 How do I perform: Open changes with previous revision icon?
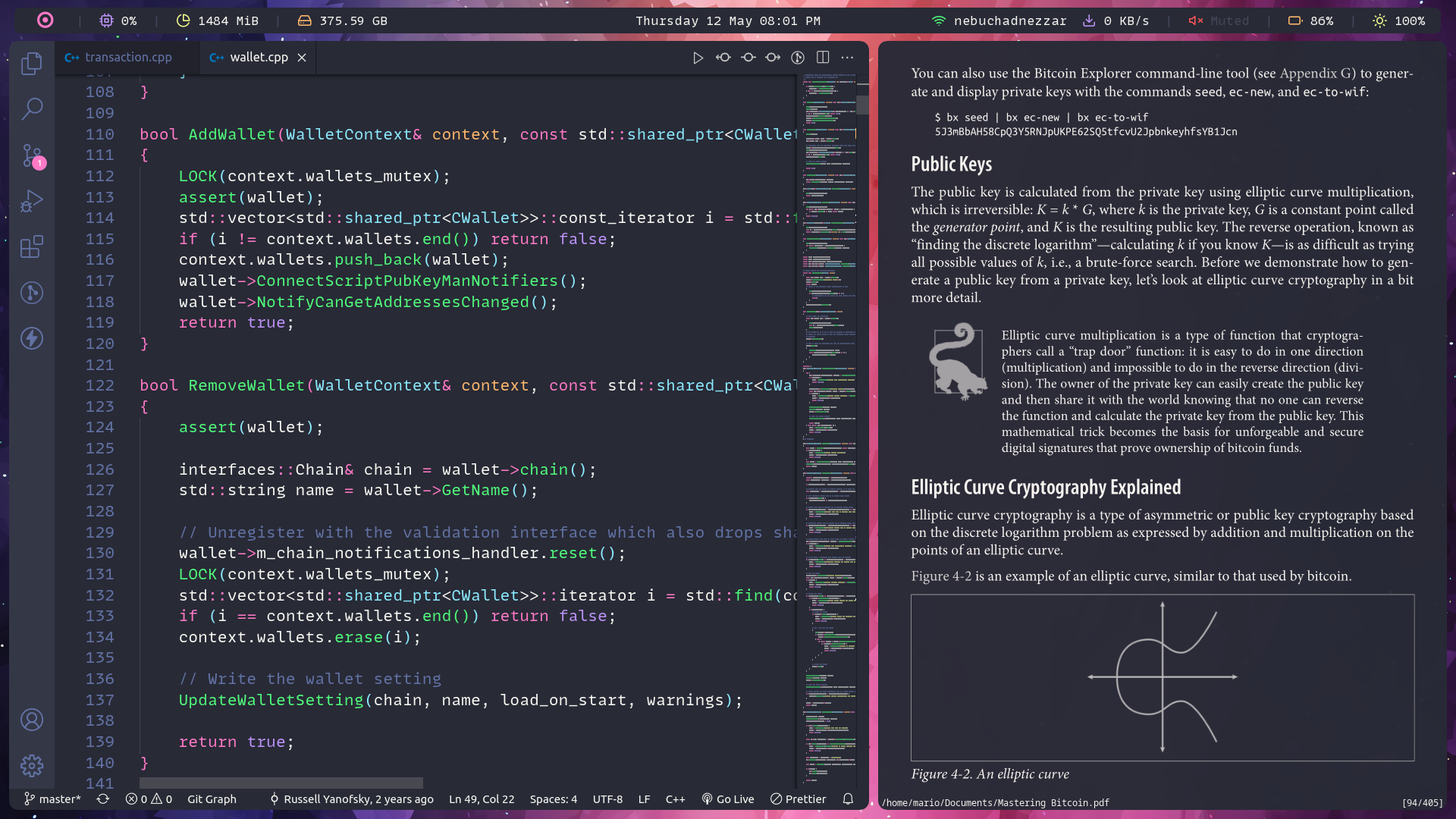(723, 58)
